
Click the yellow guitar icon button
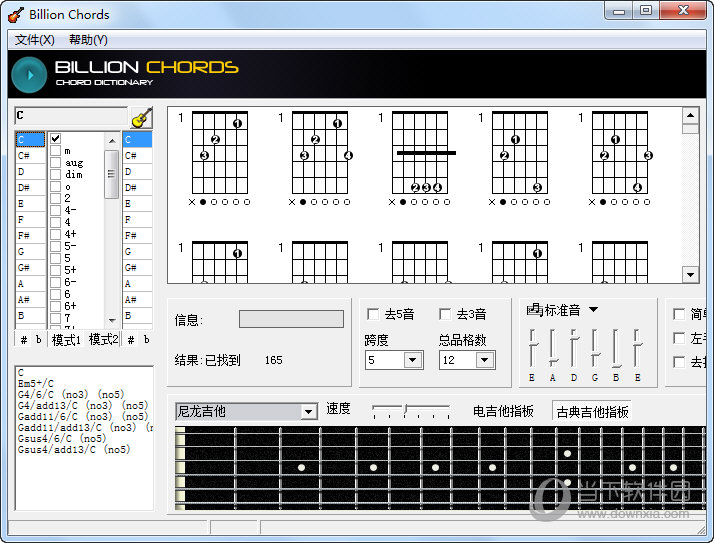pos(141,118)
